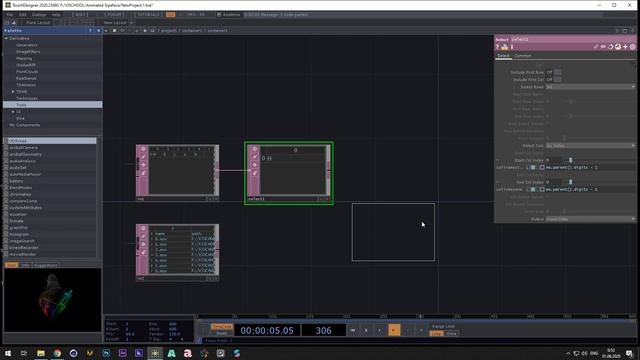Open operator help in parameter panel
The height and width of the screenshot is (360, 640).
point(498,47)
